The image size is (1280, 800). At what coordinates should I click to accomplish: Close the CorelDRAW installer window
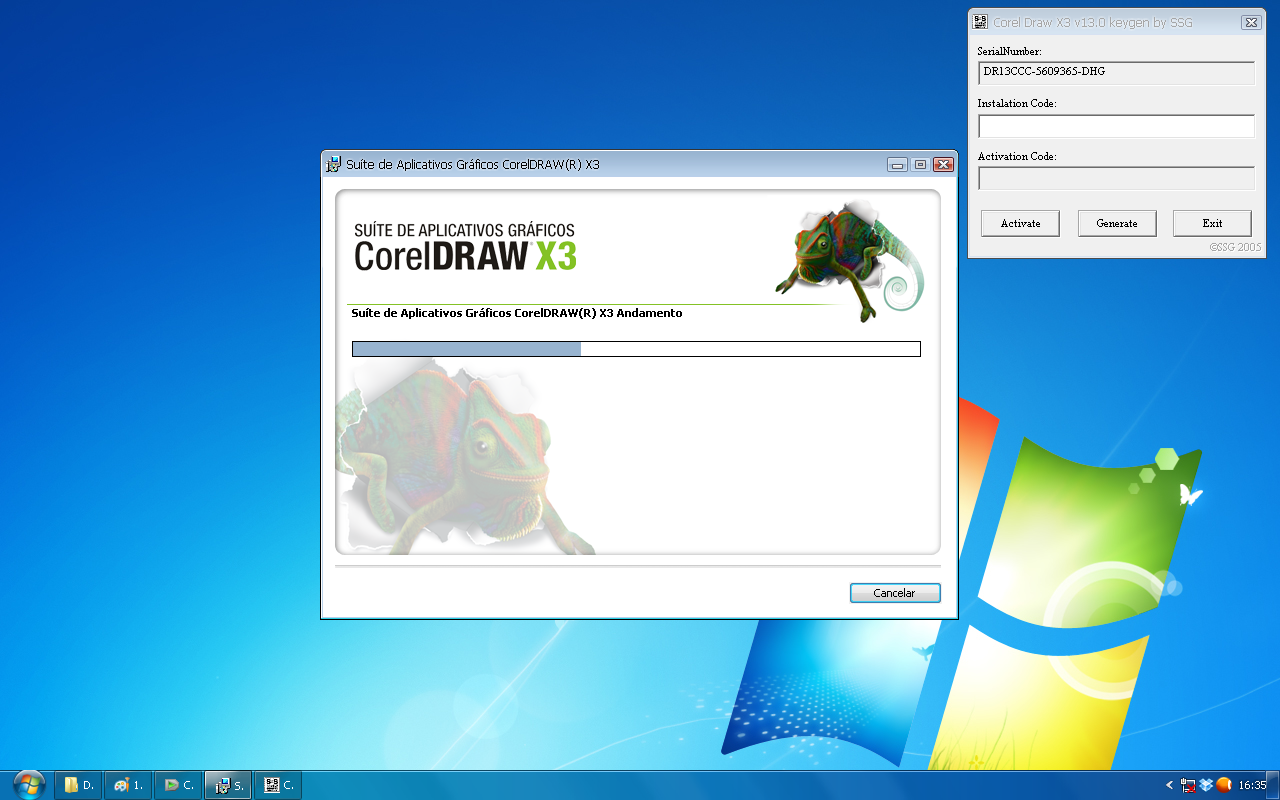[942, 165]
